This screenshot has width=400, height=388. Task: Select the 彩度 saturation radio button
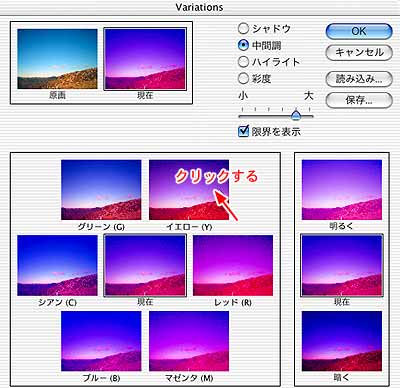(243, 78)
